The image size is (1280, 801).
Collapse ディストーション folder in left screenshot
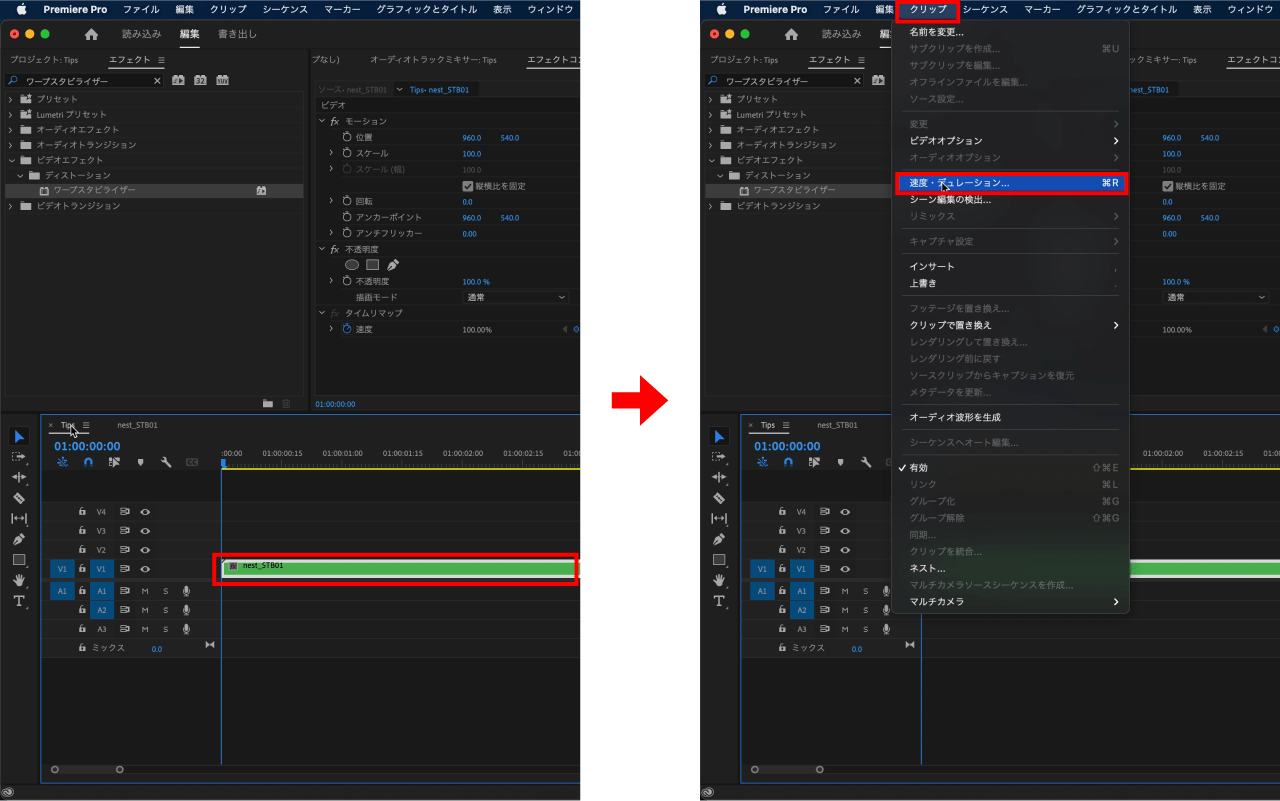[x=20, y=175]
